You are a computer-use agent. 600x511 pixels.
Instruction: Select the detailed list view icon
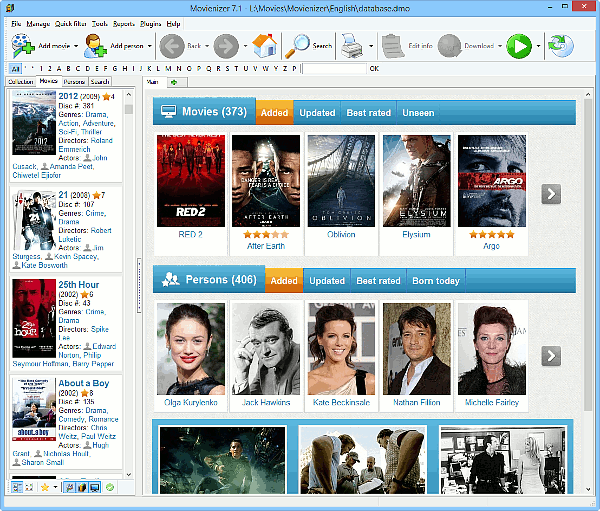click(17, 487)
